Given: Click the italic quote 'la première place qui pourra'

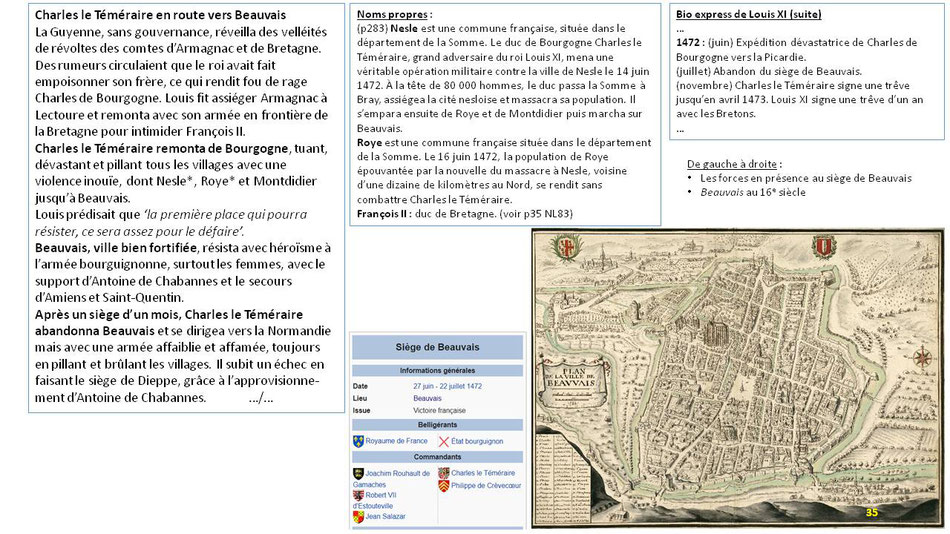Looking at the screenshot, I should click(x=225, y=215).
